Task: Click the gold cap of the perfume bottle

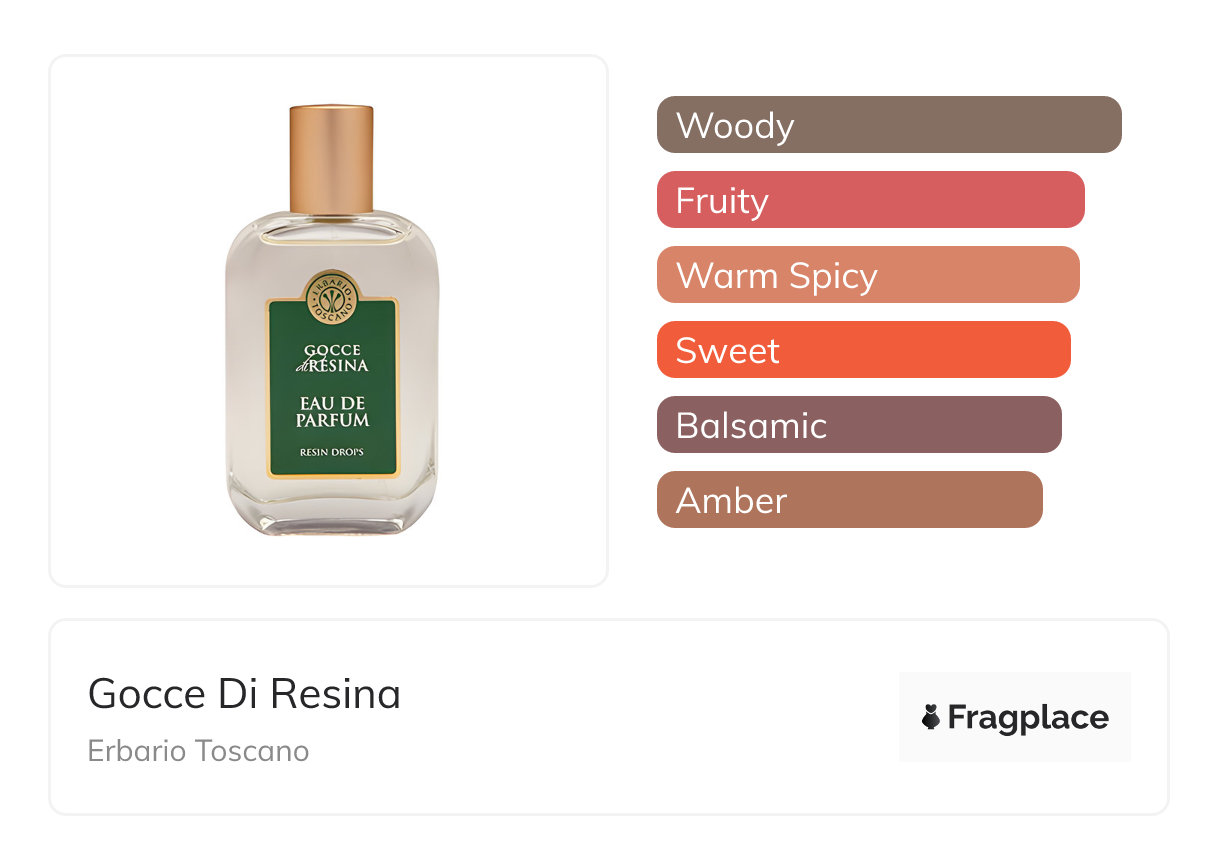Action: [331, 158]
